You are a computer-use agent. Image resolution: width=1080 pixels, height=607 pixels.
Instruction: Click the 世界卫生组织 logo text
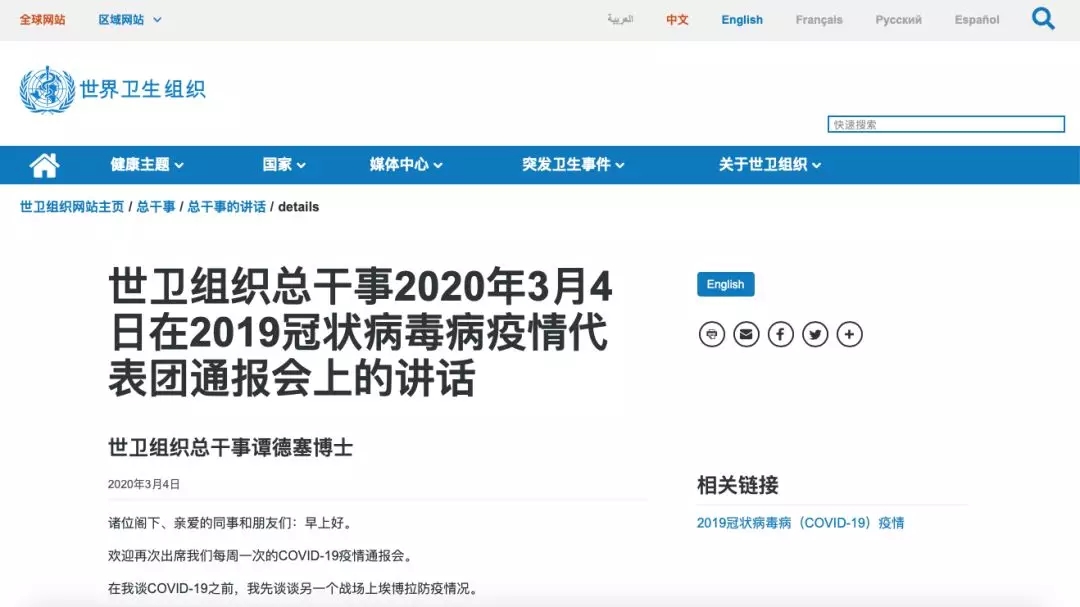(143, 90)
